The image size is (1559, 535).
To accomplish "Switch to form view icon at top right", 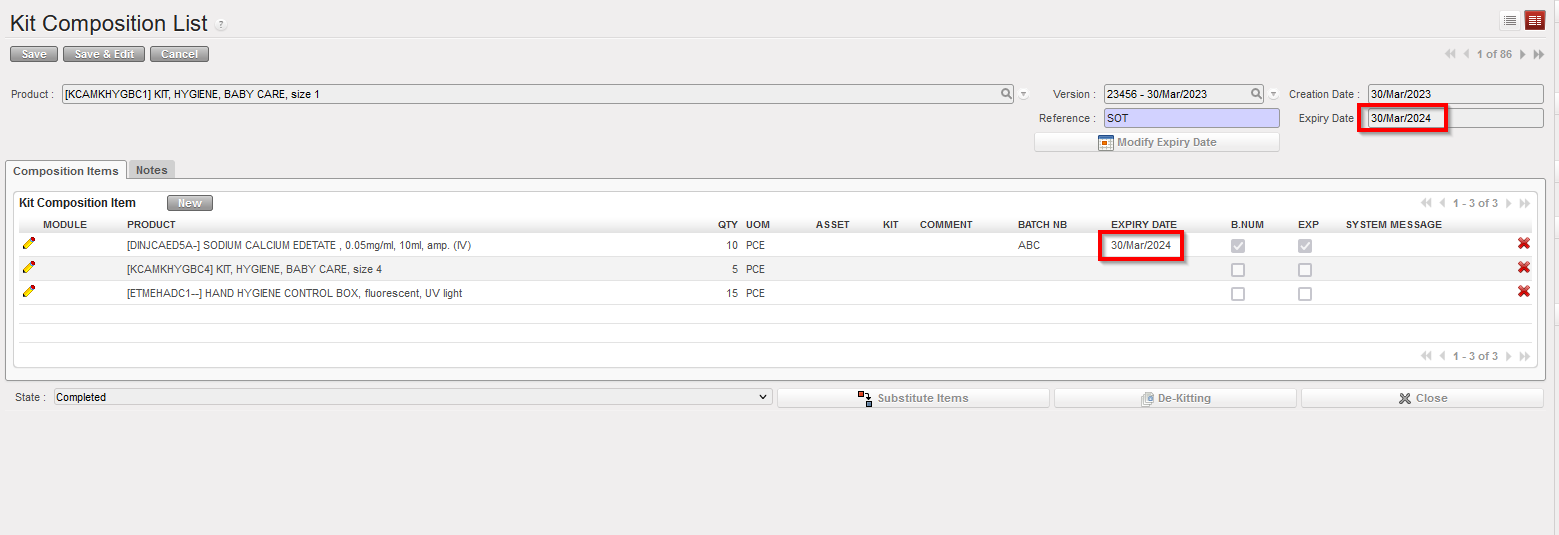I will (1535, 20).
